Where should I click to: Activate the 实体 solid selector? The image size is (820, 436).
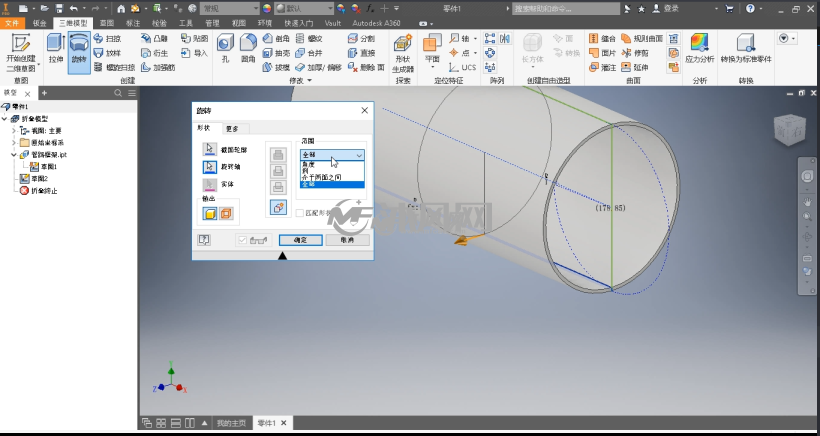tap(210, 184)
